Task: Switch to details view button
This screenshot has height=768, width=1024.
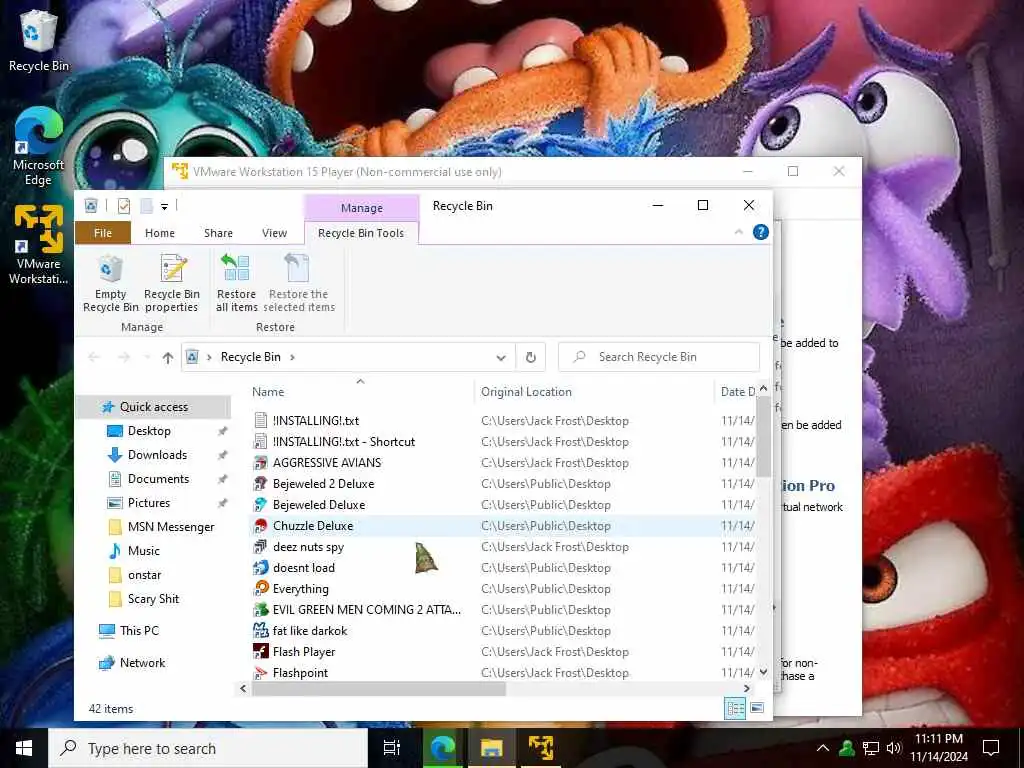Action: (x=735, y=708)
